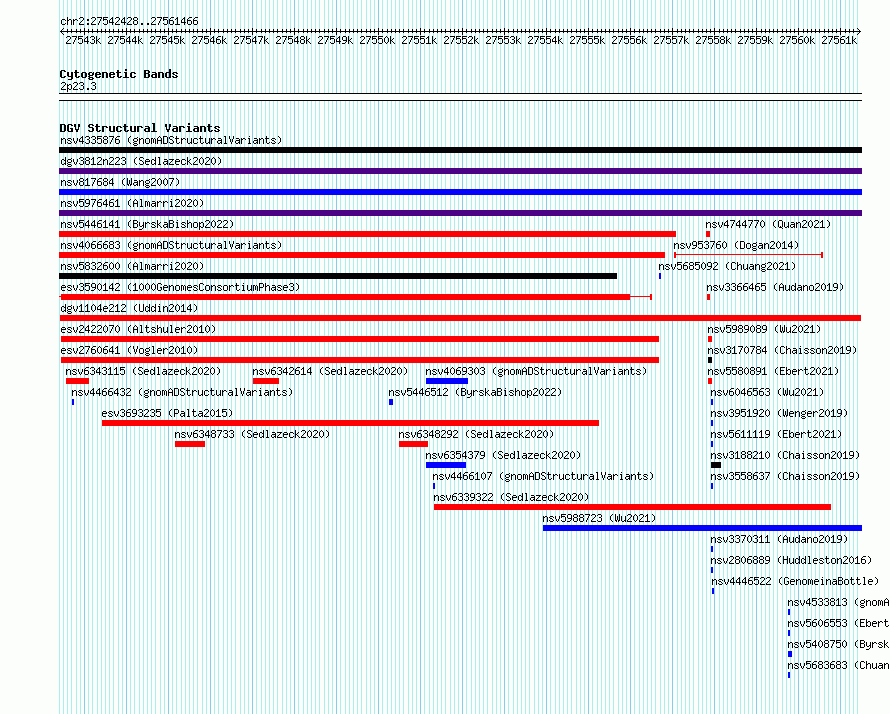This screenshot has width=890, height=714.
Task: Select nsv5989089 (Wu2021) label
Action: [765, 329]
